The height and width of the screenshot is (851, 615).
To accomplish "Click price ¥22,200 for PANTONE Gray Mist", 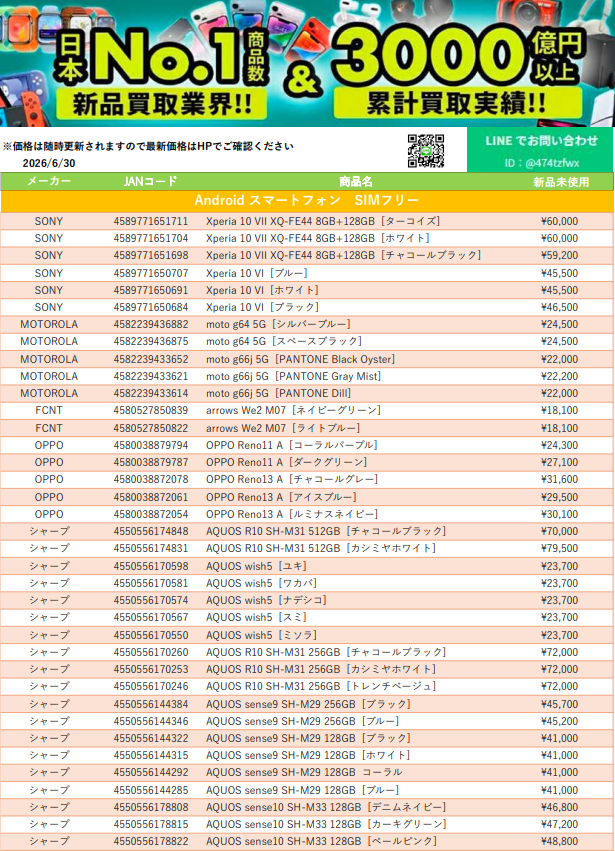I will [x=560, y=376].
